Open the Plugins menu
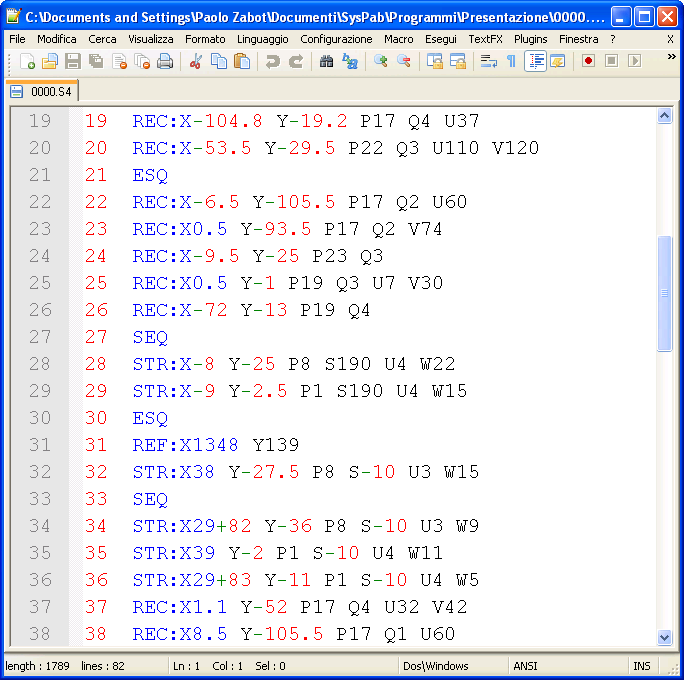The width and height of the screenshot is (684, 680). click(530, 39)
